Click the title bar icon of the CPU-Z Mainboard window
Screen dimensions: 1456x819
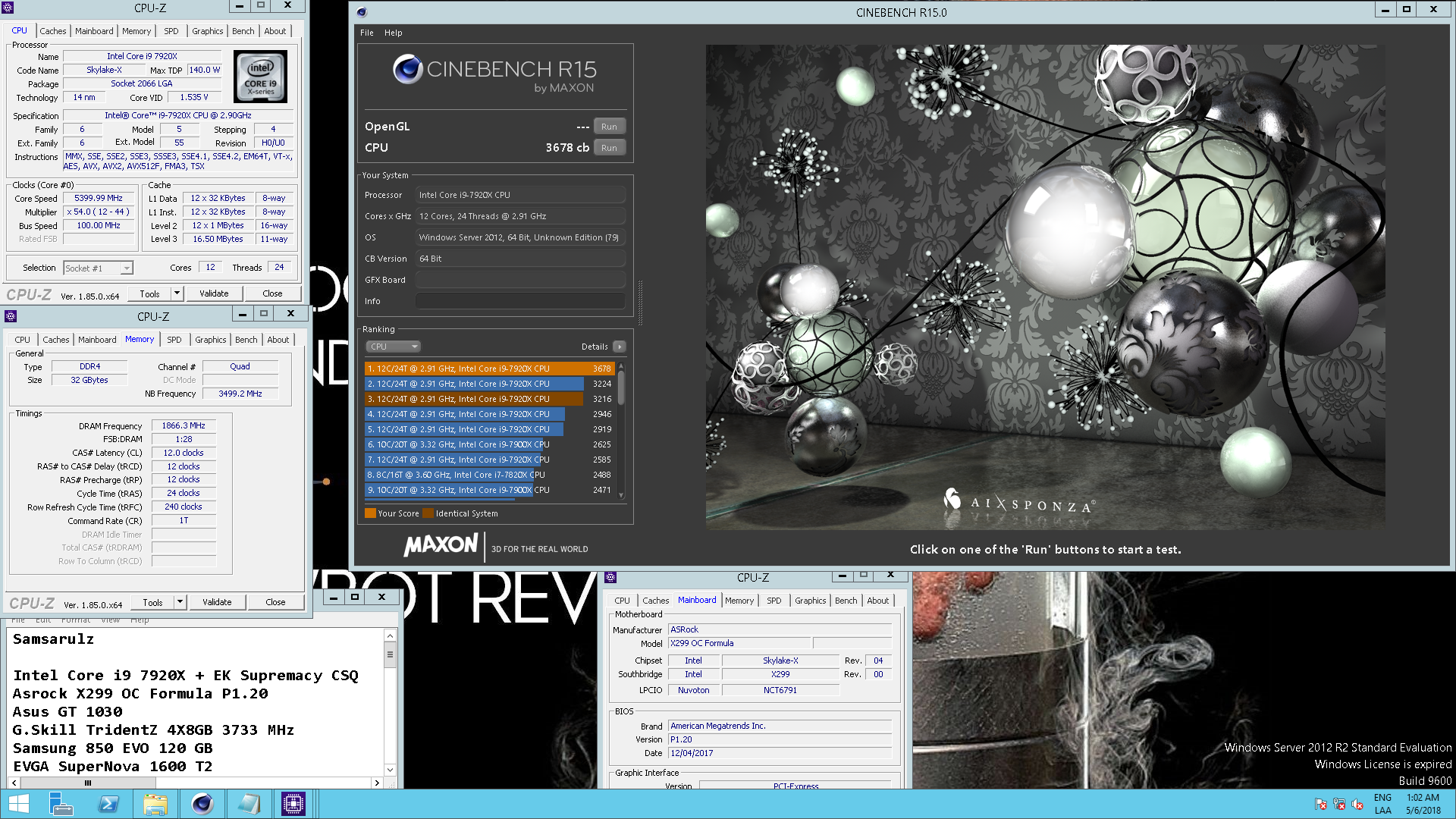point(610,578)
